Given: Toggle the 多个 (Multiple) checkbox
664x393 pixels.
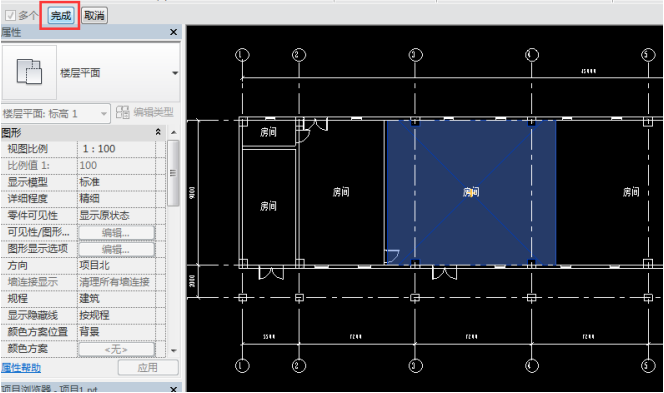Looking at the screenshot, I should point(10,16).
